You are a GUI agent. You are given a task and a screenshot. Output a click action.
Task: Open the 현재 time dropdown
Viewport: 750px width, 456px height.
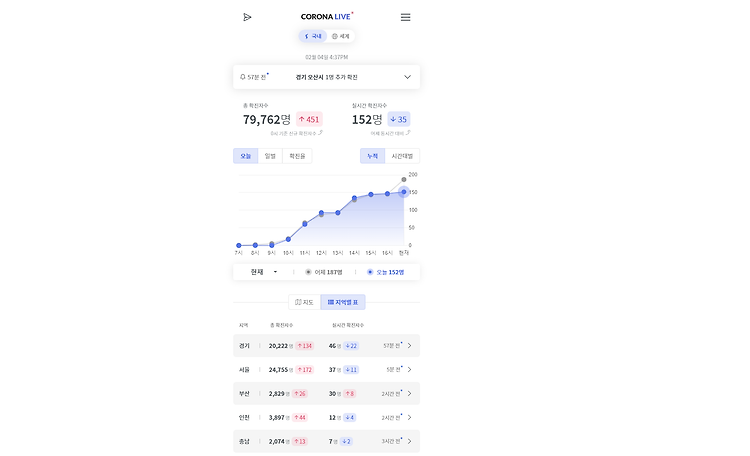coord(264,272)
